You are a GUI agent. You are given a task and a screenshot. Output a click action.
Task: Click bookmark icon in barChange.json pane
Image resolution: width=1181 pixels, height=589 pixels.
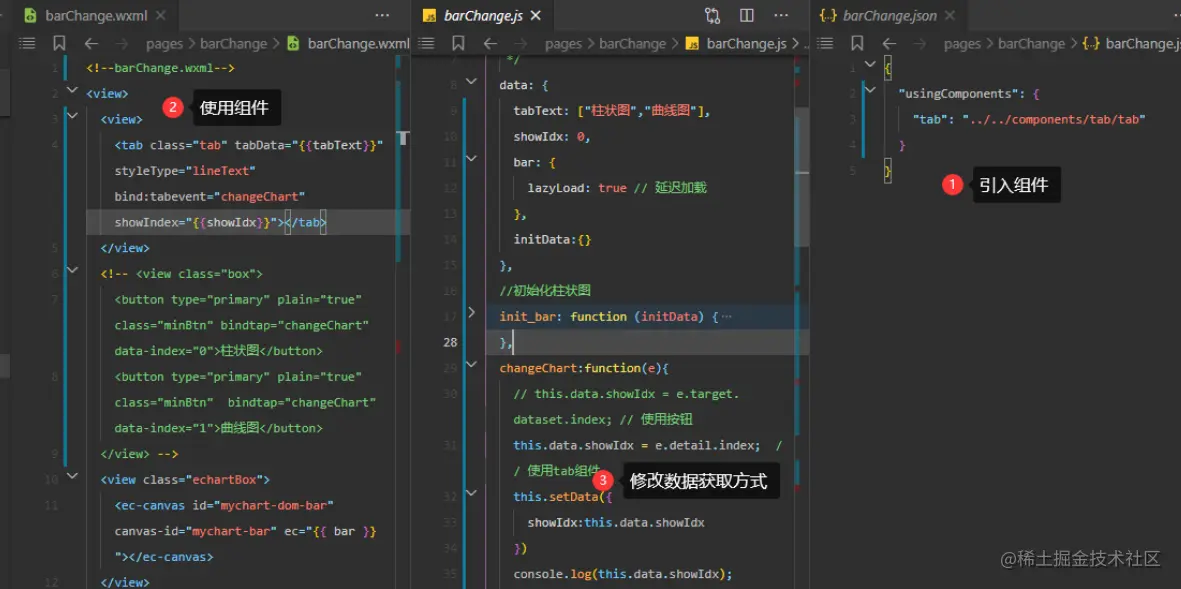pos(858,44)
